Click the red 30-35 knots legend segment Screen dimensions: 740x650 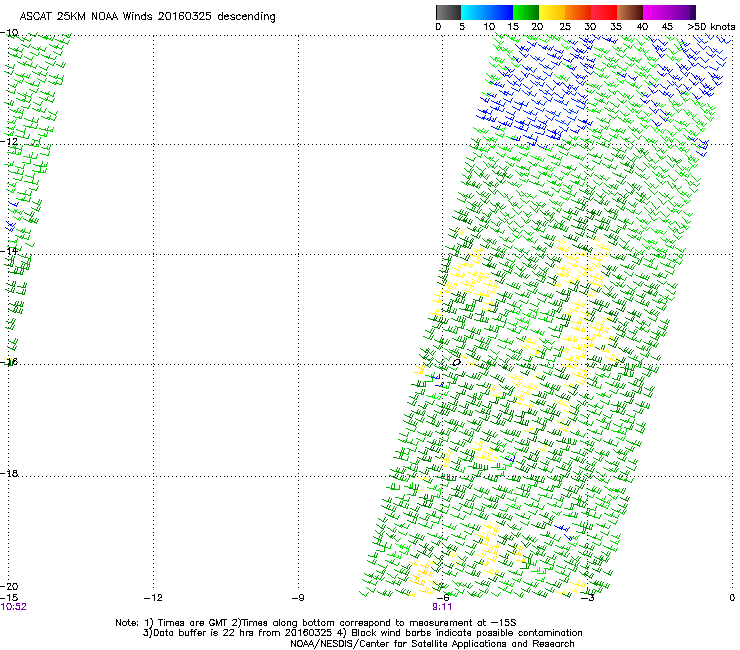coord(604,12)
